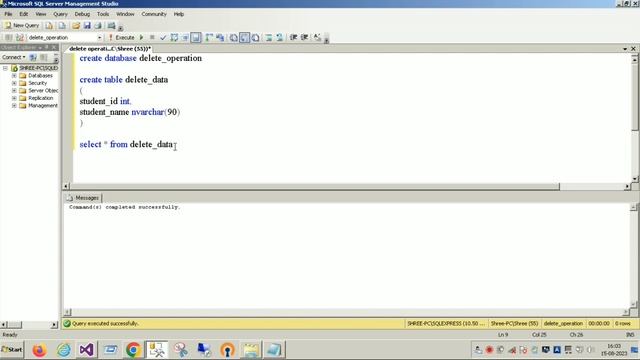Toggle IntelliSense Enabled button
Viewport: 640px width, 360px height.
[196, 38]
